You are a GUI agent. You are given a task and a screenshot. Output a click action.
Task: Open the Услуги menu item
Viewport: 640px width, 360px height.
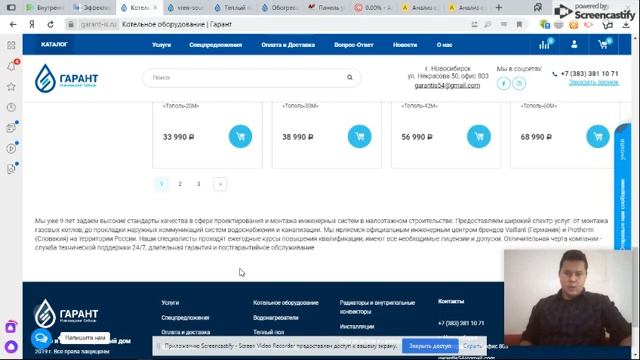point(162,45)
